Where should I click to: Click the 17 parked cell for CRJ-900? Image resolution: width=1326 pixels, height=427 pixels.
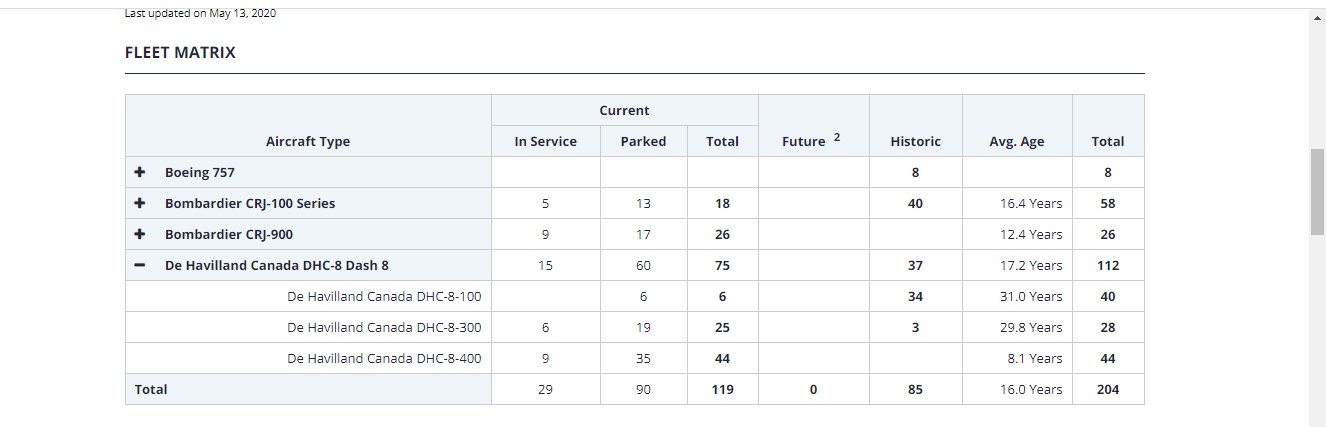coord(643,234)
